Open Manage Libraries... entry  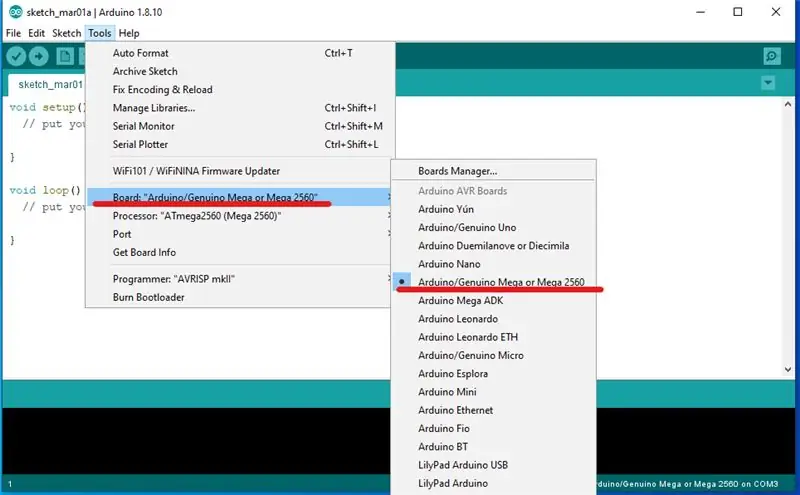click(240, 108)
